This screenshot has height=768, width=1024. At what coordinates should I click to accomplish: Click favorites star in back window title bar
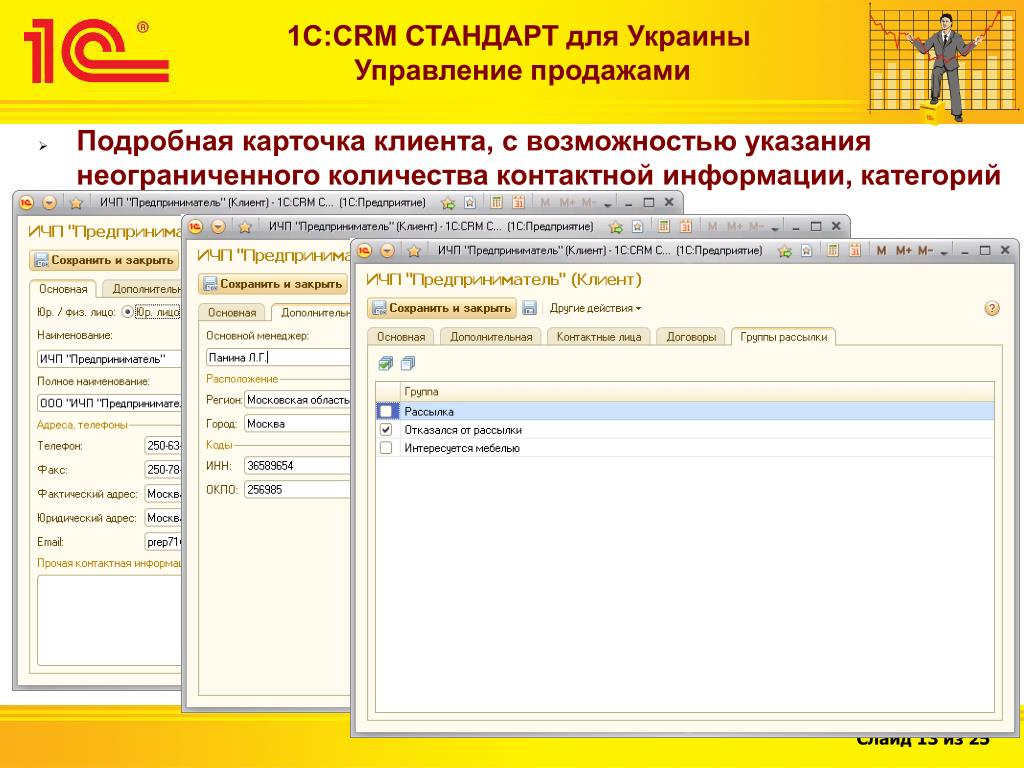(76, 203)
